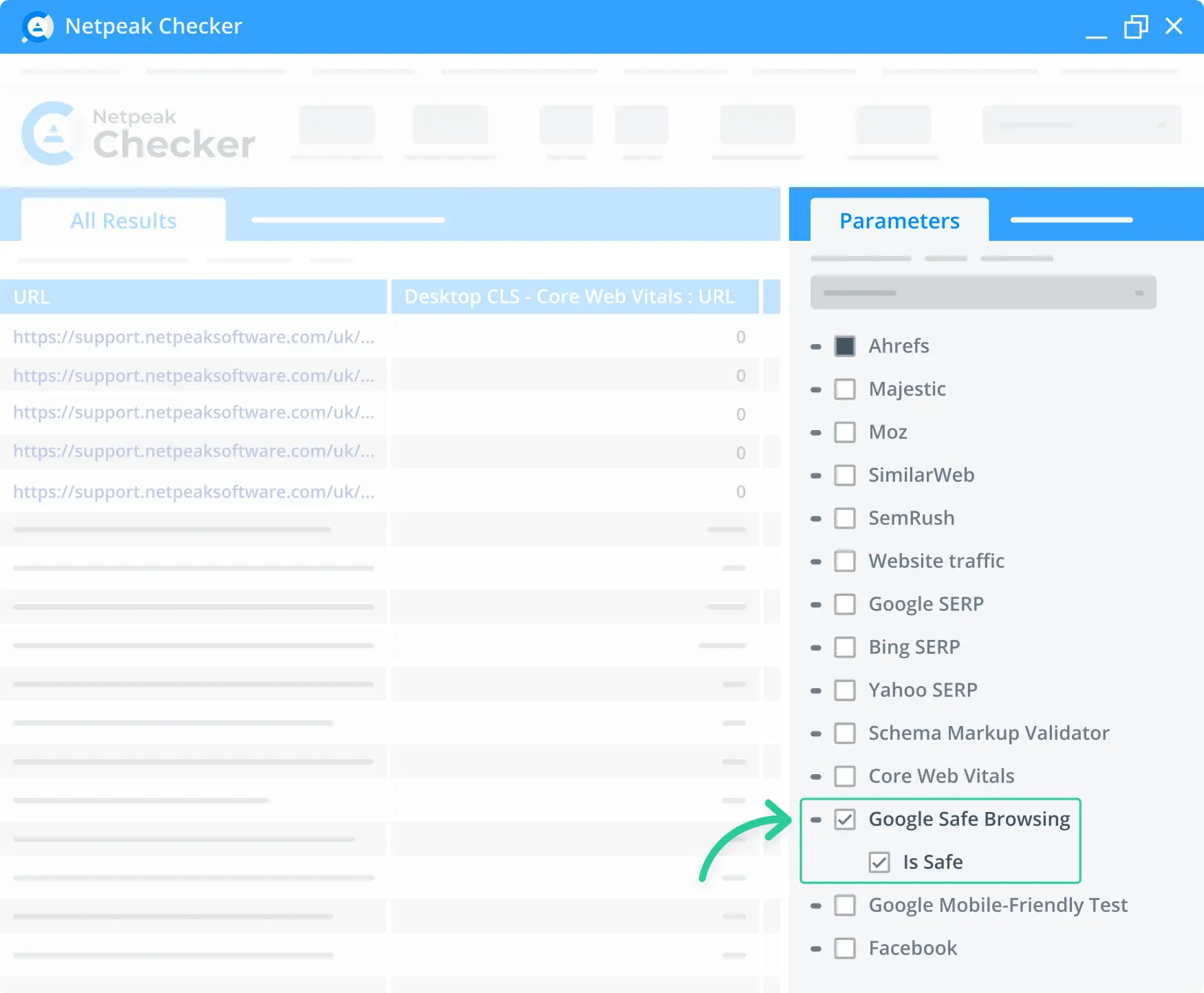
Task: Sort by the URL column header
Action: coord(193,297)
